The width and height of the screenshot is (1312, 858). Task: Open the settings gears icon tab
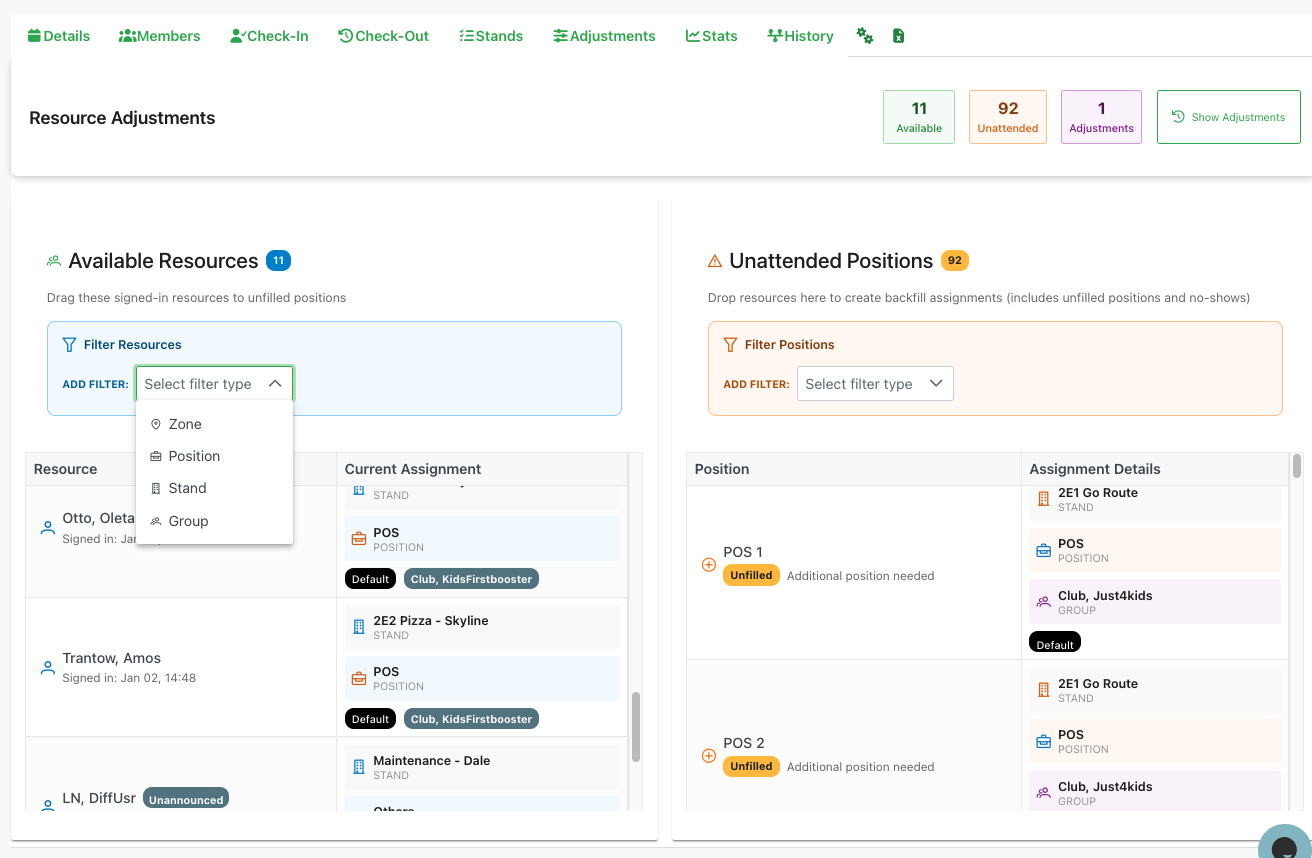coord(865,36)
